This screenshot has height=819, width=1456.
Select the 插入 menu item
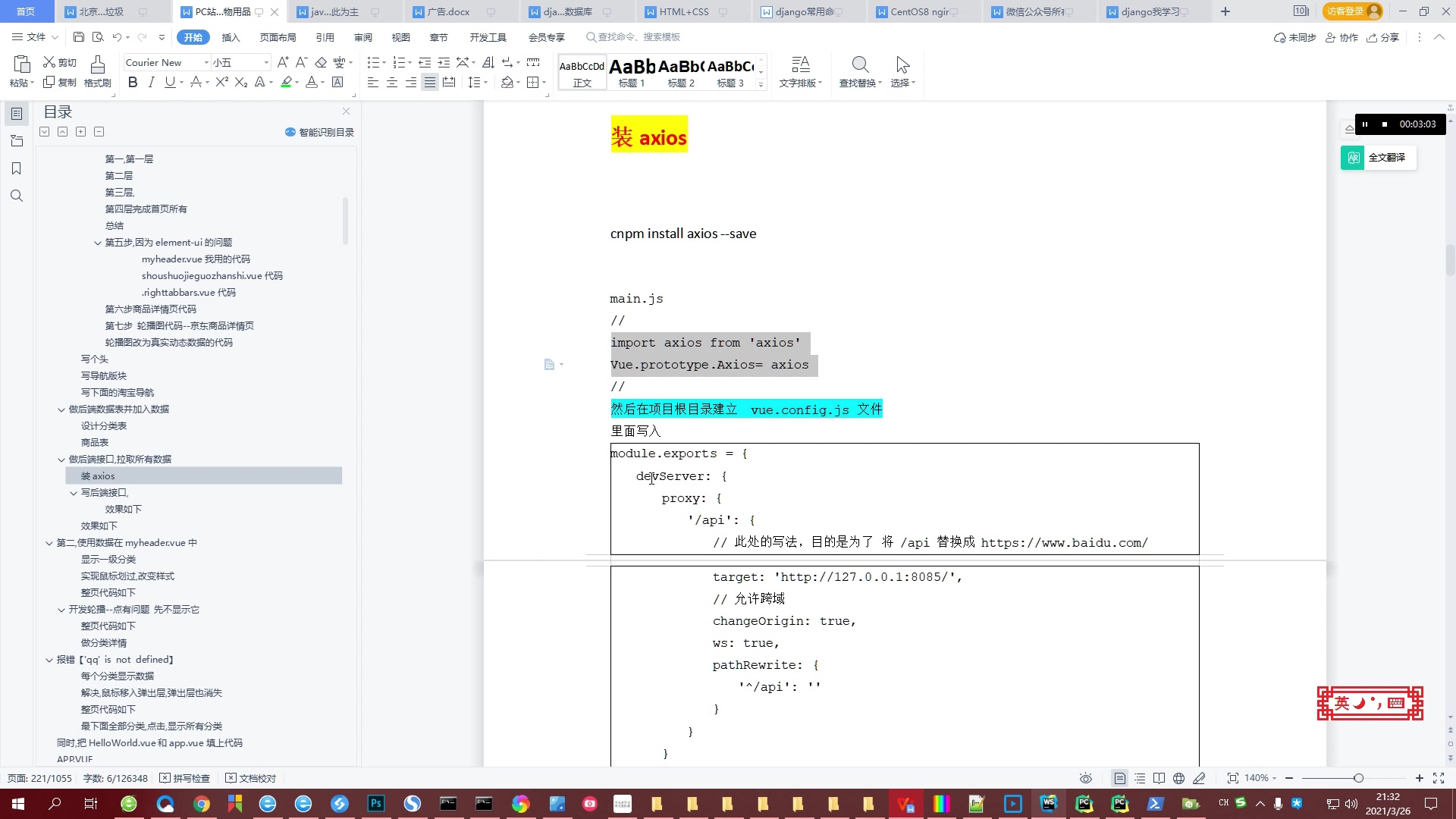click(x=232, y=37)
